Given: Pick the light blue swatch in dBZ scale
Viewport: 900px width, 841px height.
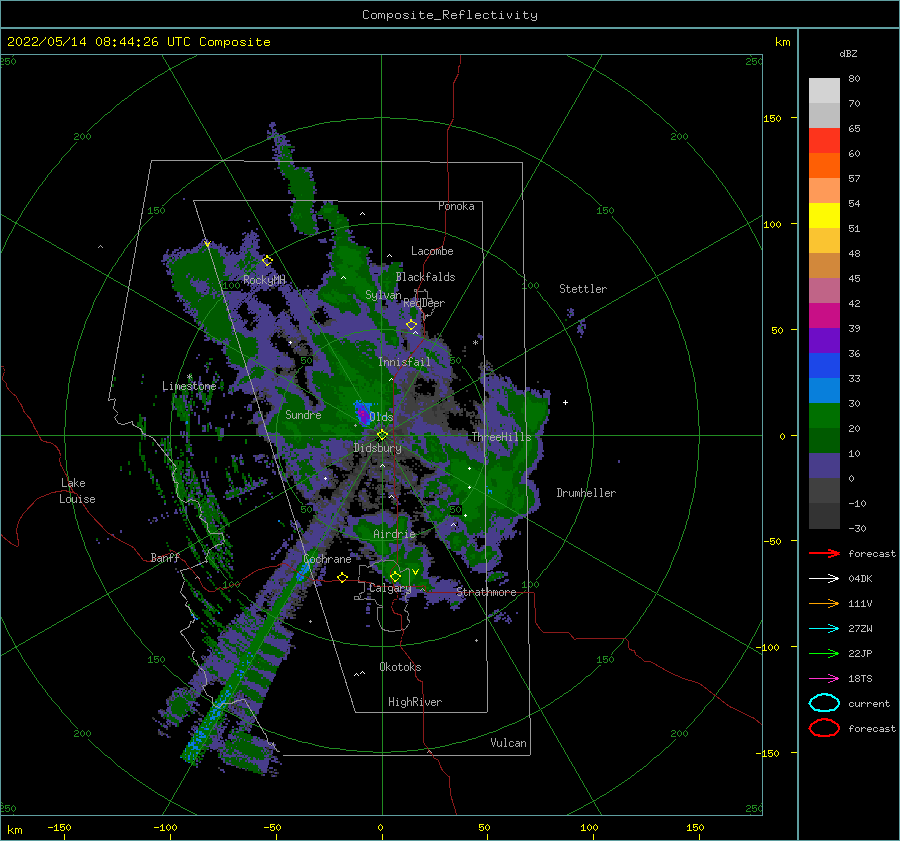Looking at the screenshot, I should point(824,391).
